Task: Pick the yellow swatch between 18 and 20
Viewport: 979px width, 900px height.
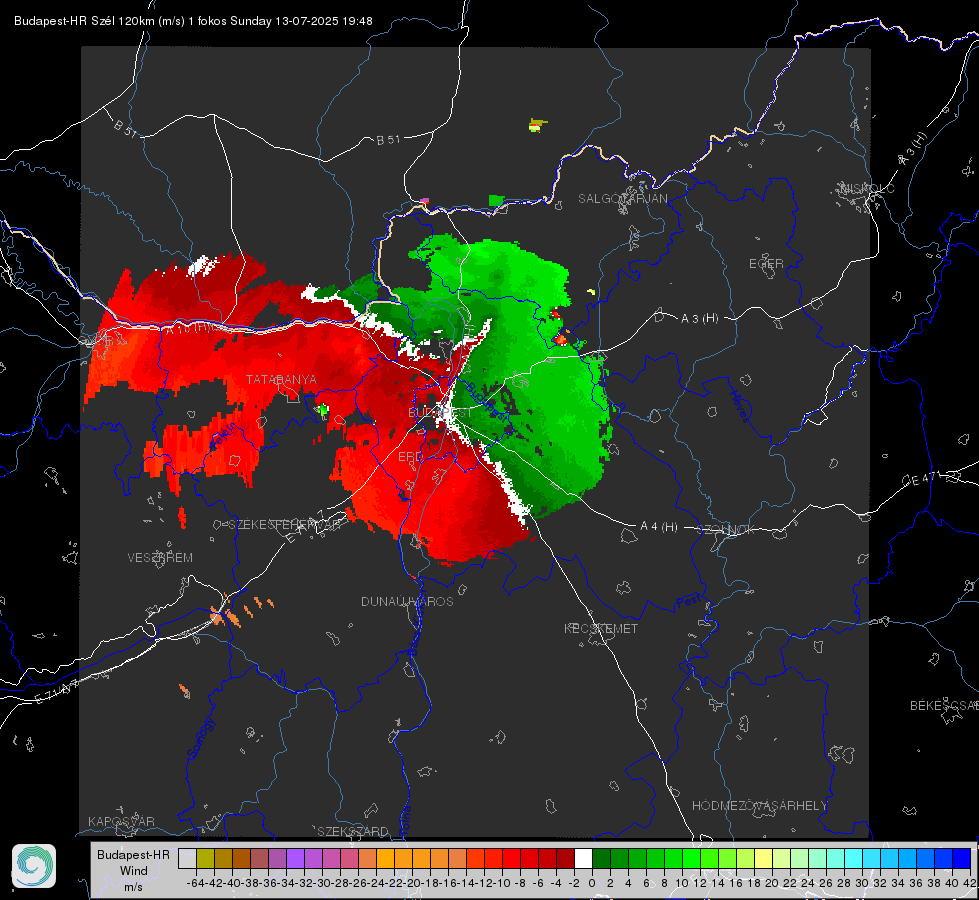Action: [764, 858]
